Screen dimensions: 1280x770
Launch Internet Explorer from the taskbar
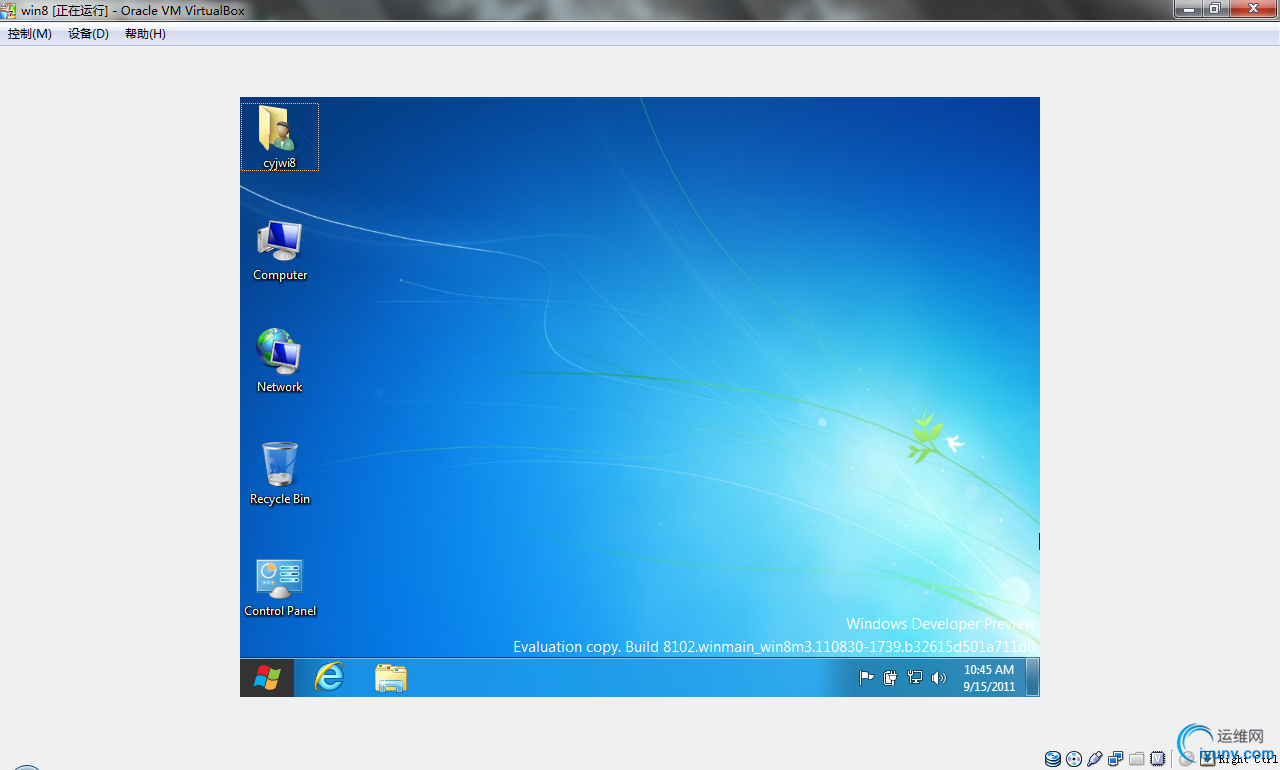[x=329, y=677]
